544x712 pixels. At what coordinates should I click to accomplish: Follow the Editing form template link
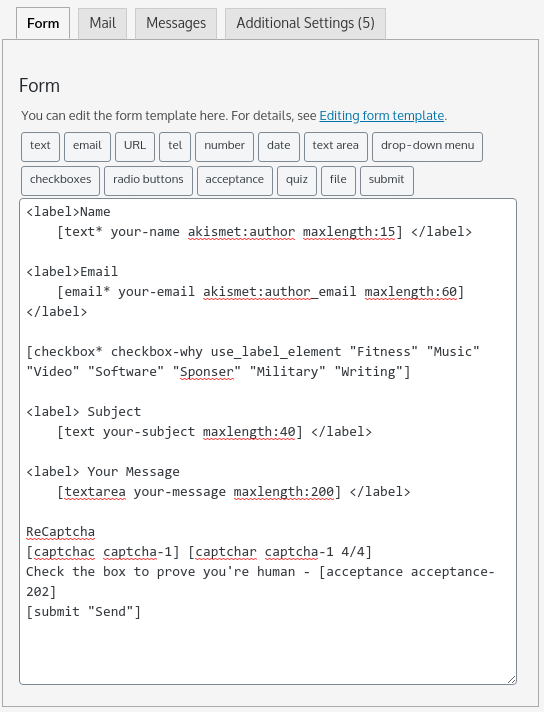(381, 116)
